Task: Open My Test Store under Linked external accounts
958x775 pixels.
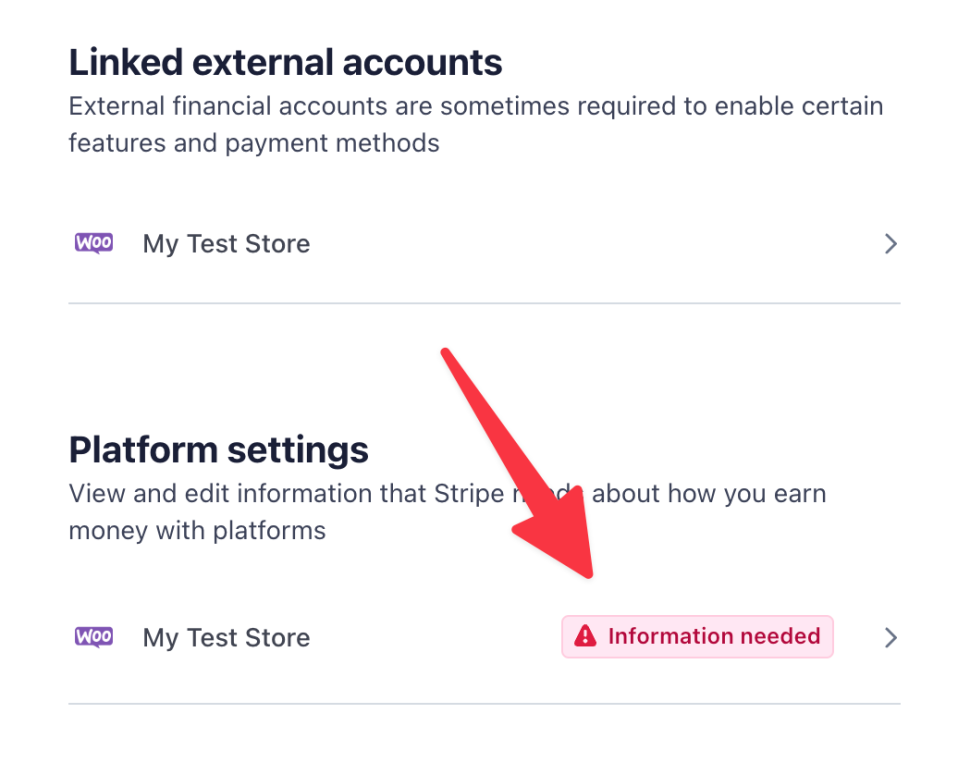Action: click(x=226, y=244)
